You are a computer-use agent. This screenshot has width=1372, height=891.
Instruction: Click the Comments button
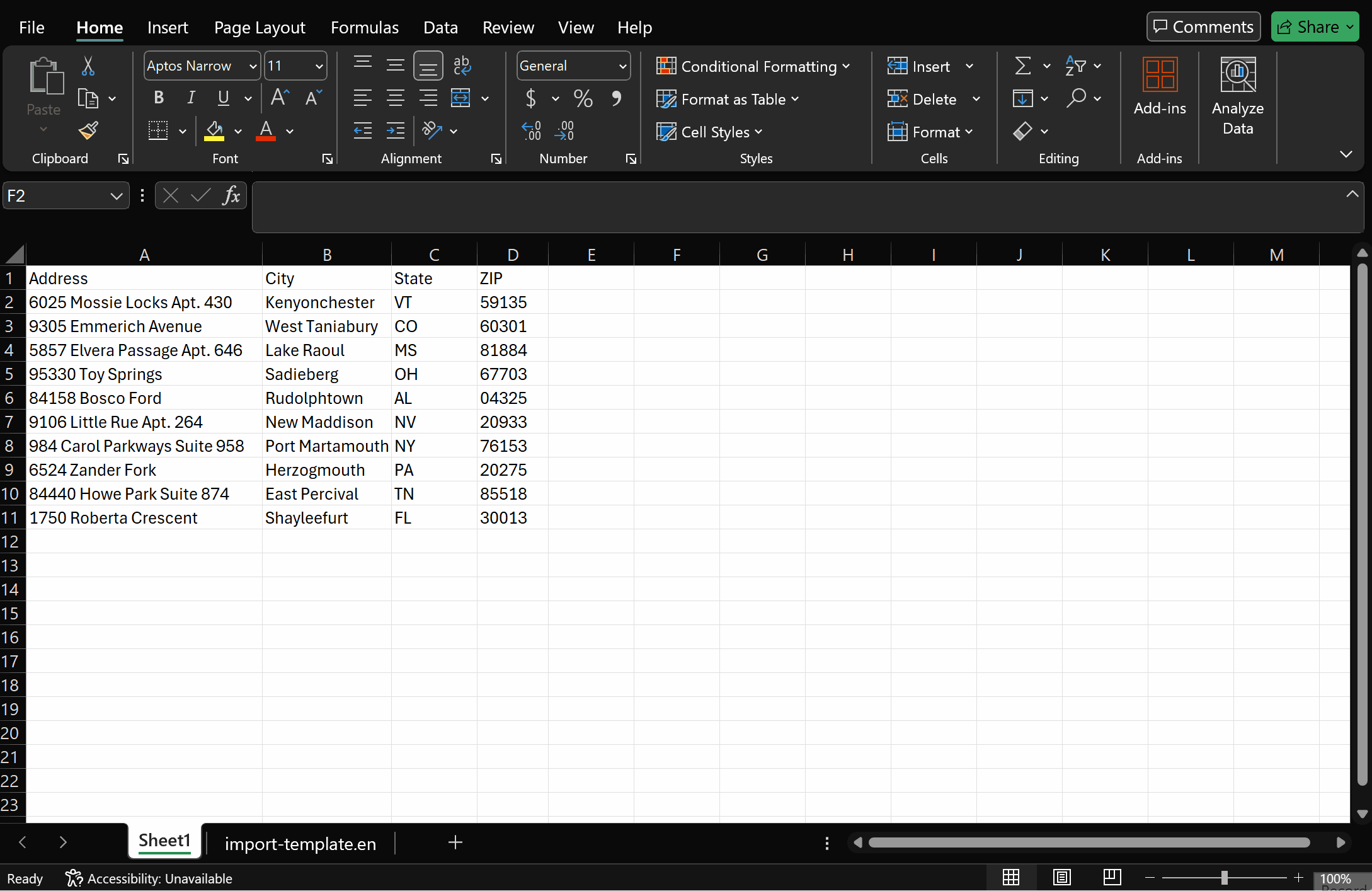1203,27
